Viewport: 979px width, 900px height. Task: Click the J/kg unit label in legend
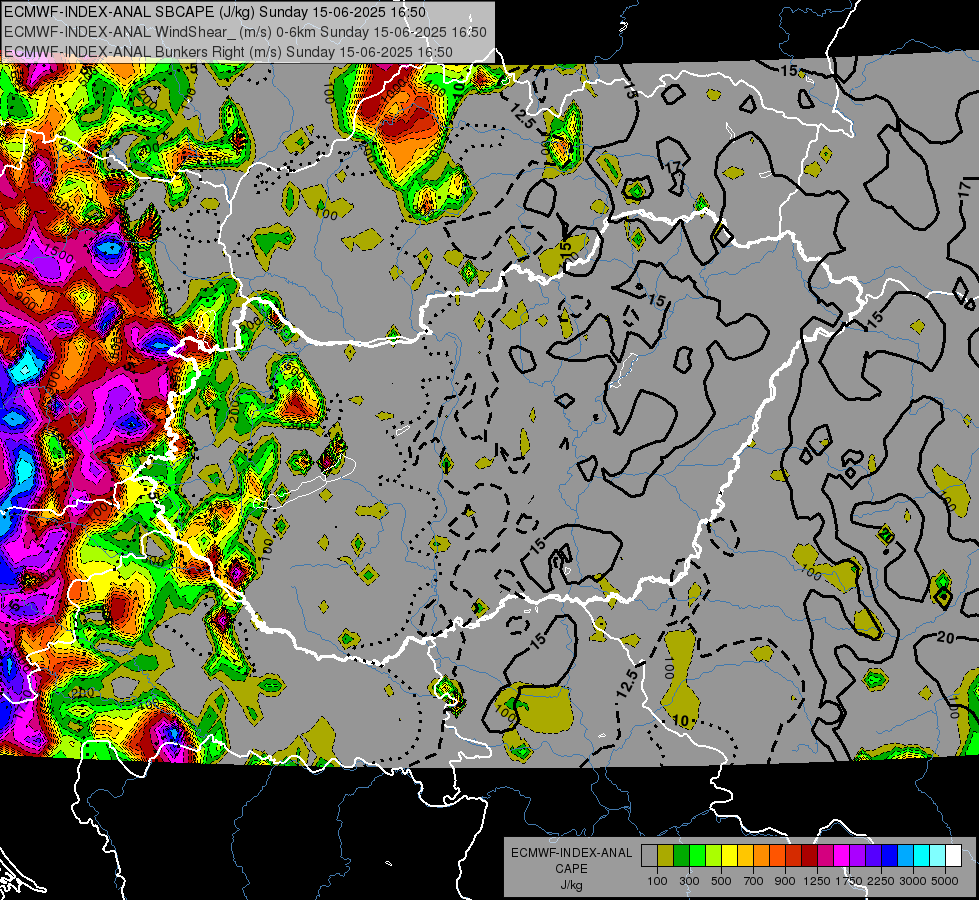[x=571, y=885]
